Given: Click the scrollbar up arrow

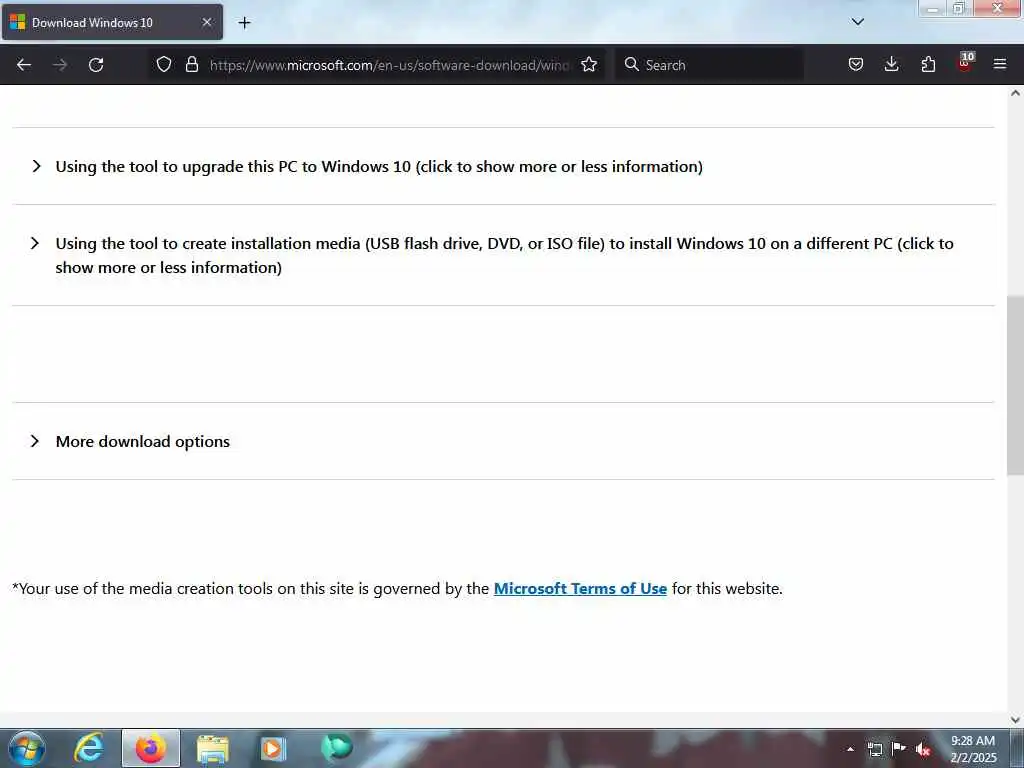Looking at the screenshot, I should pos(1015,93).
